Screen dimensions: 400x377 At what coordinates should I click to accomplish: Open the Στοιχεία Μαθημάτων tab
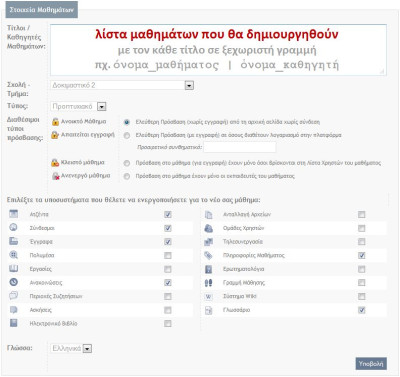click(41, 10)
